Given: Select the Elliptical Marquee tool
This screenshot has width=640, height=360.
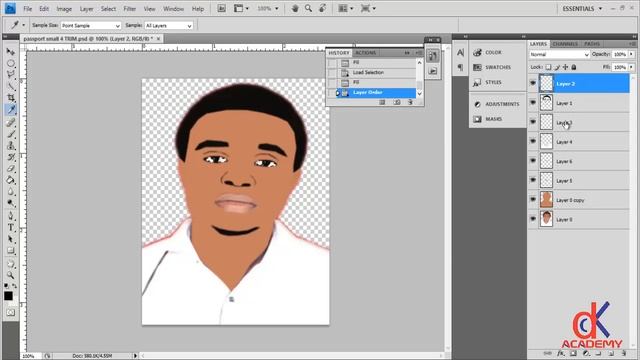Looking at the screenshot, I should (x=11, y=63).
